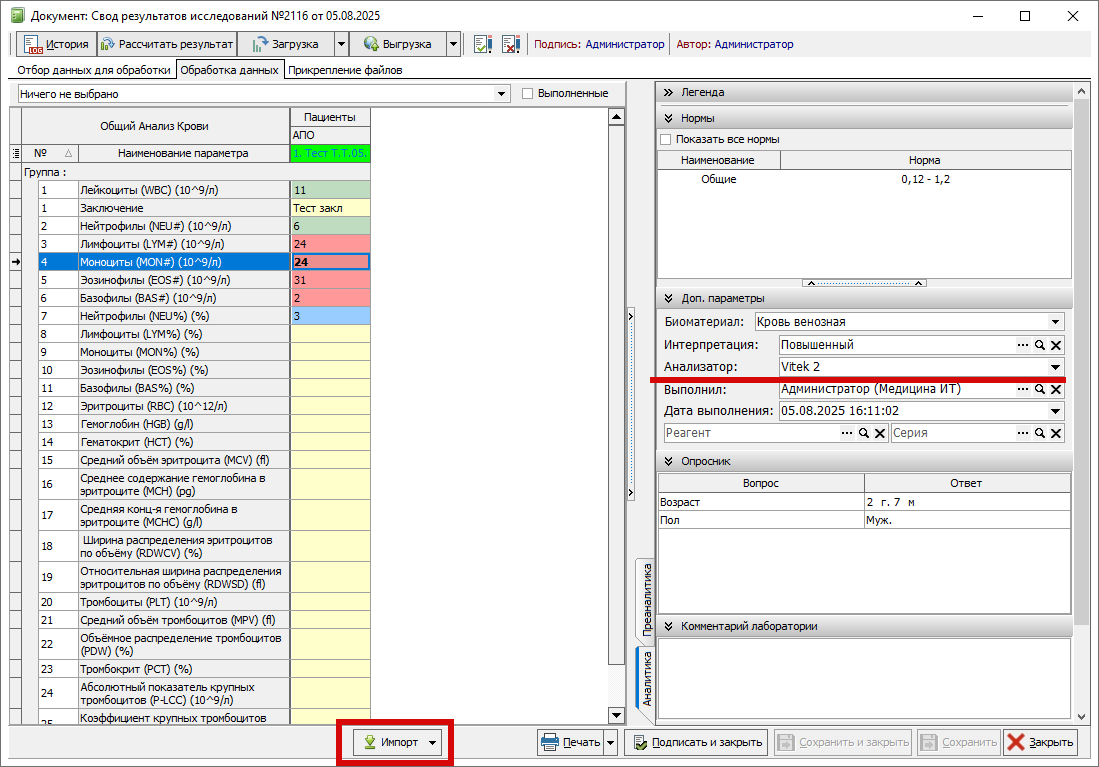
Task: Open the Загрузка dropdown arrow
Action: point(341,44)
